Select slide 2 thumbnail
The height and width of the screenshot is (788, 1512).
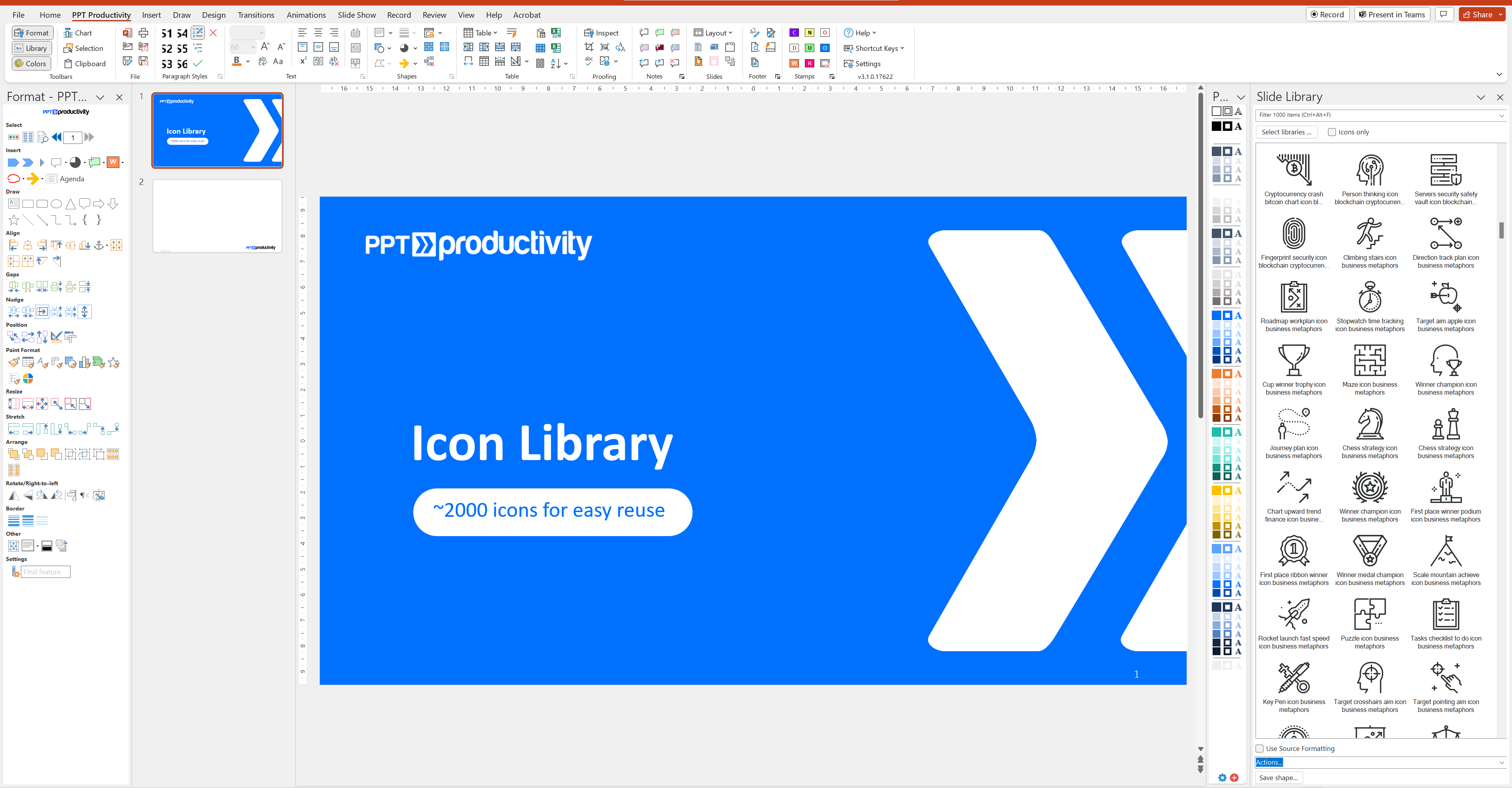217,216
